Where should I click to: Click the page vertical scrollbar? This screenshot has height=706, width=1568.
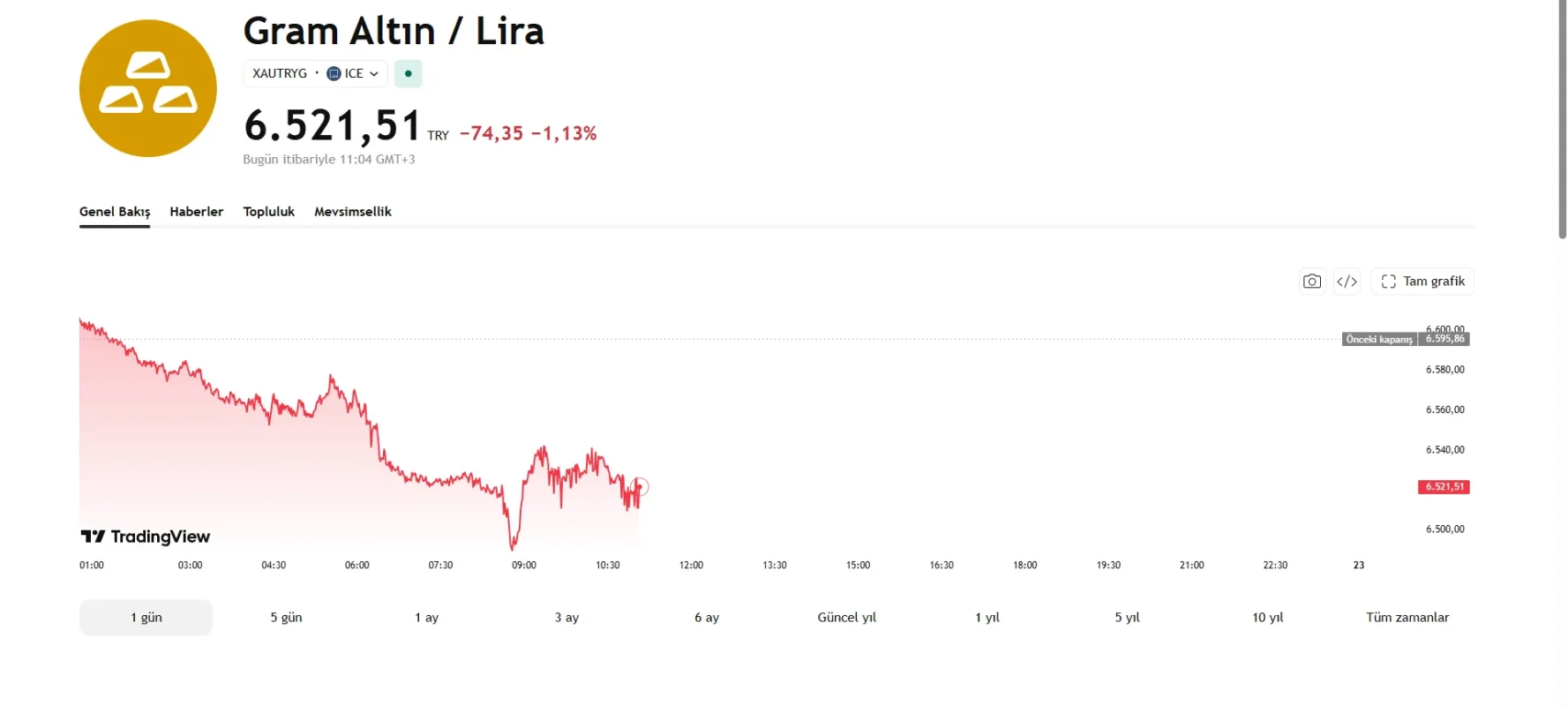point(1562,119)
